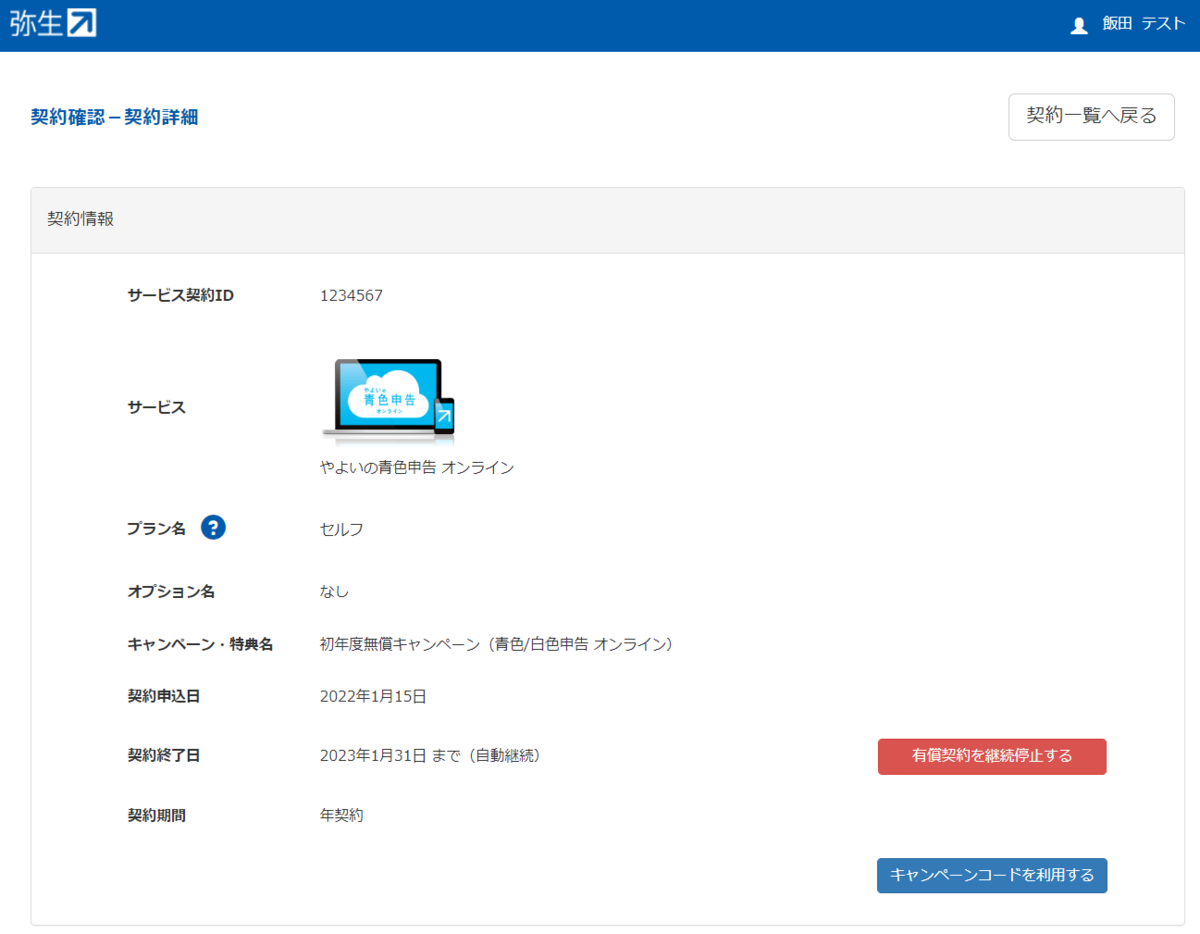Click the サービス label

[156, 407]
